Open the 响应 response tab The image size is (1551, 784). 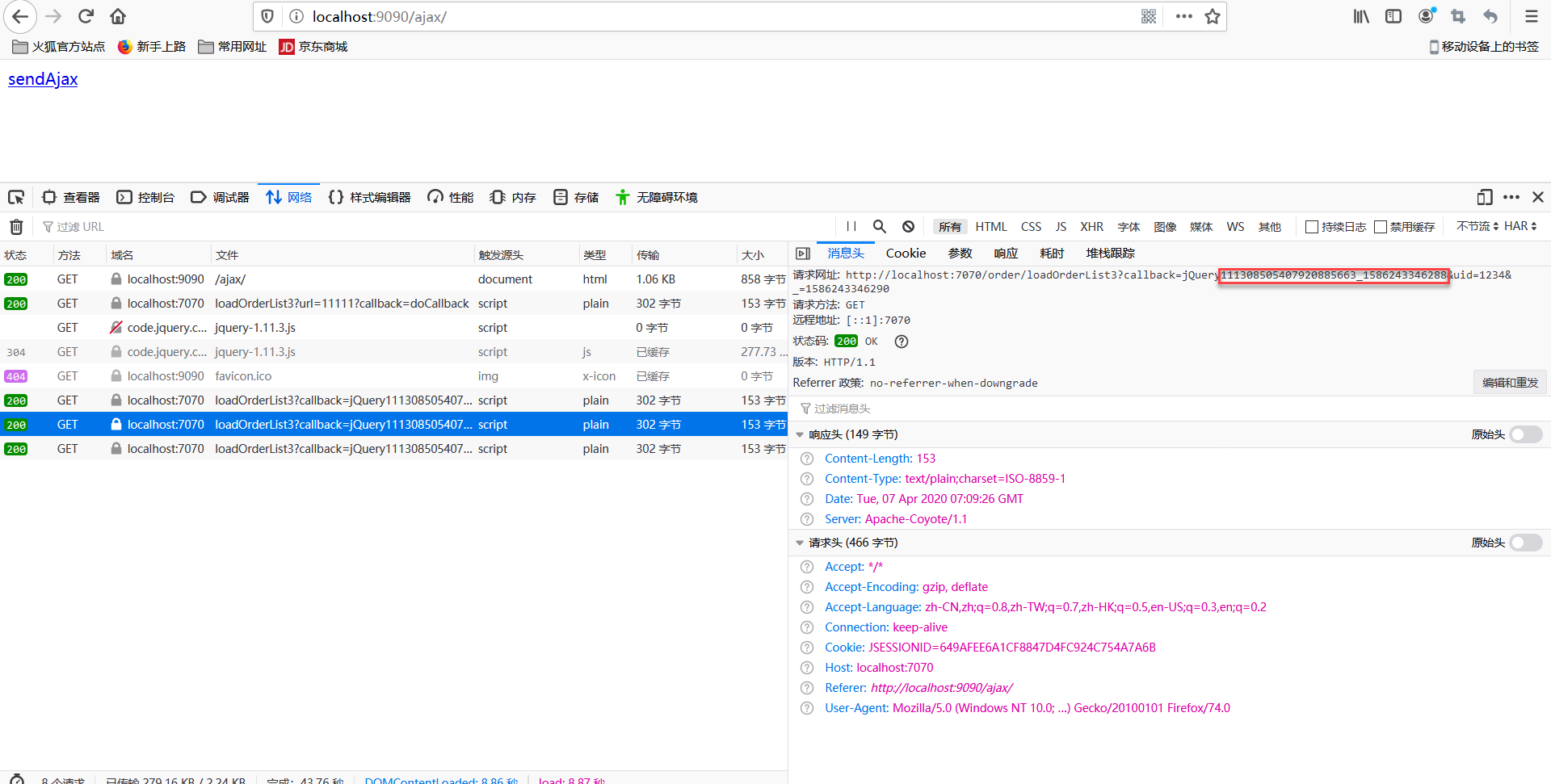(1006, 254)
